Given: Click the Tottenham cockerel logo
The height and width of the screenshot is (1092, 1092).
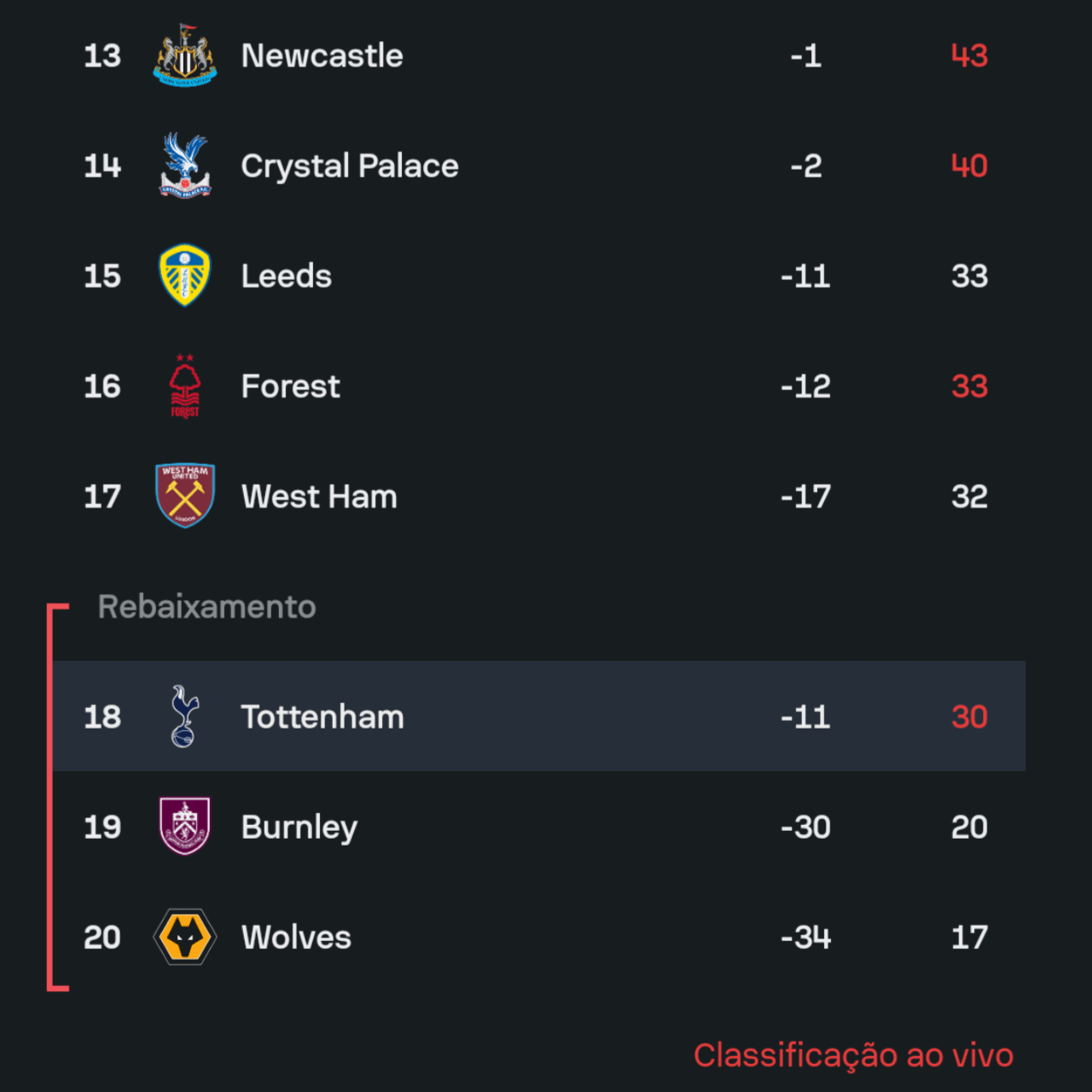Looking at the screenshot, I should pyautogui.click(x=184, y=717).
